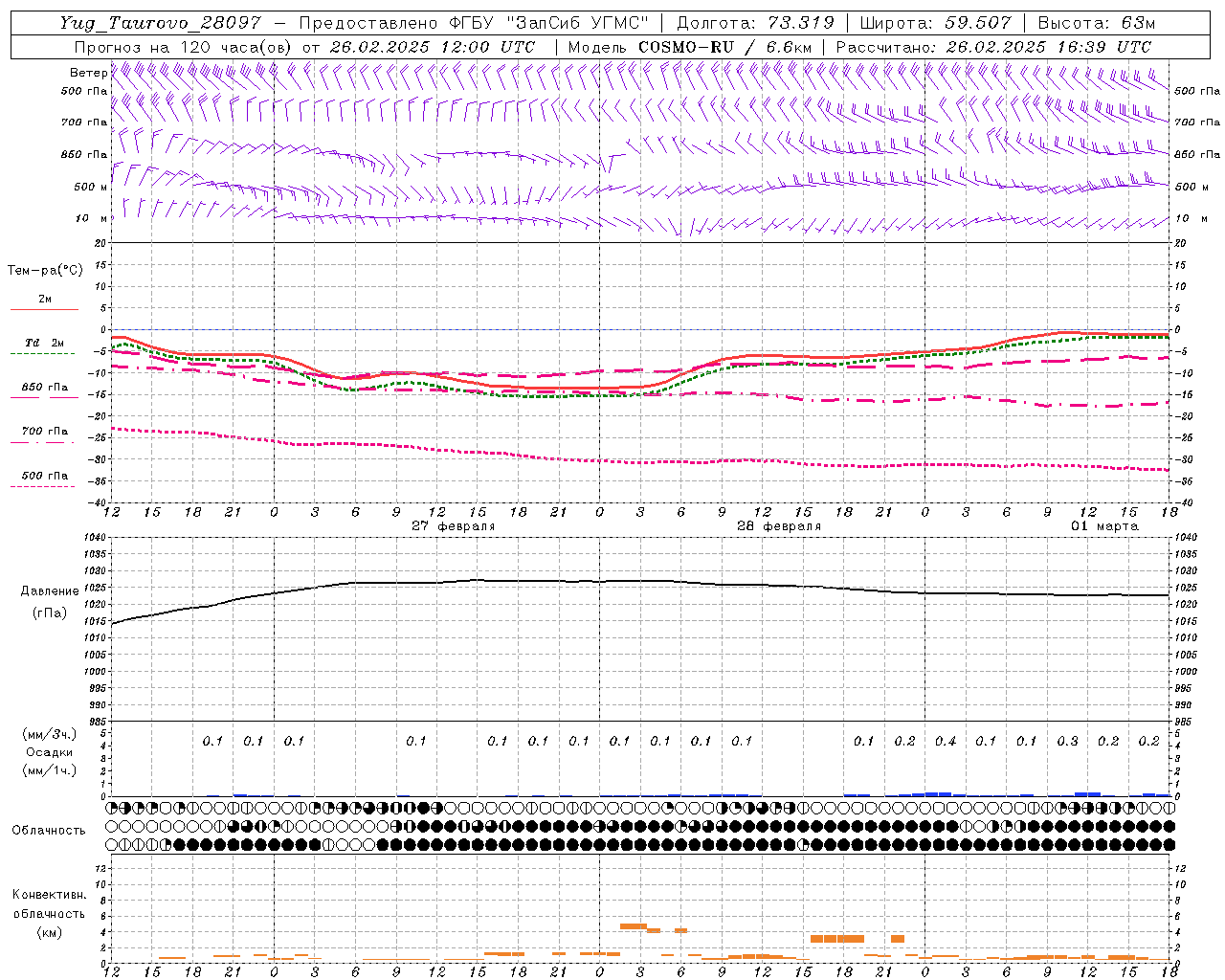1225x980 pixels.
Task: Click the 0.4 precipitation value
Action: point(946,741)
